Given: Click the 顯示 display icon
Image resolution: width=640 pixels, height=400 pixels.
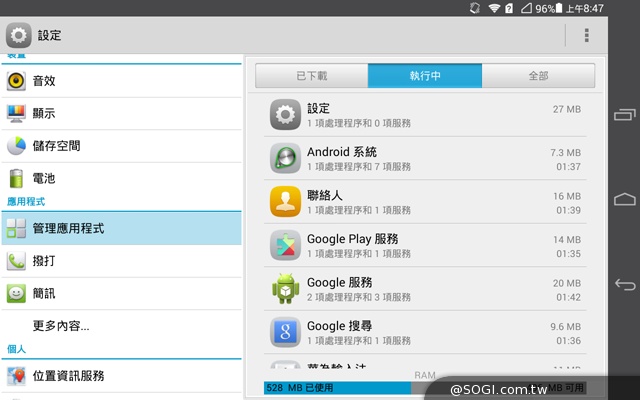Looking at the screenshot, I should (x=16, y=113).
